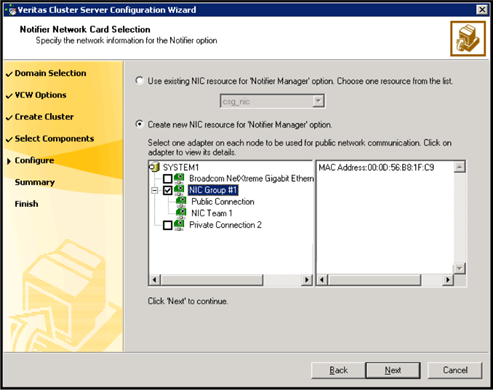
Task: Open the csg_nic resource dropdown
Action: point(318,101)
